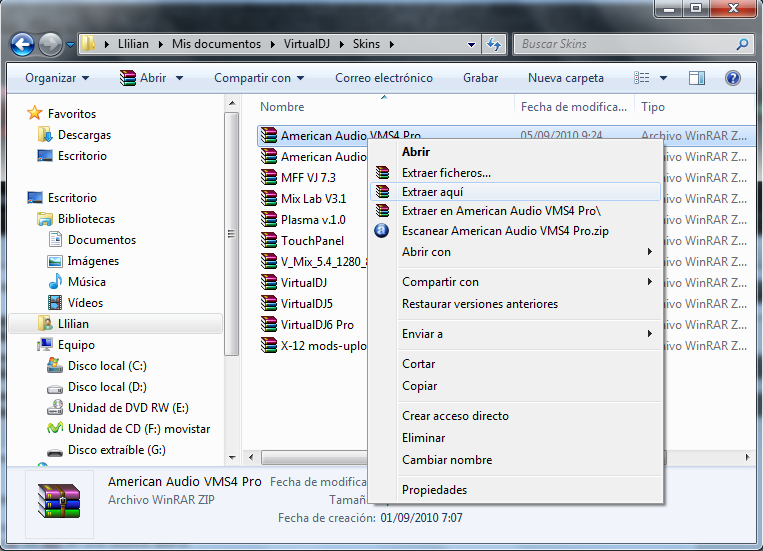Select Llilian user folder in sidebar
Viewport: 763px width, 551px height.
(116, 324)
